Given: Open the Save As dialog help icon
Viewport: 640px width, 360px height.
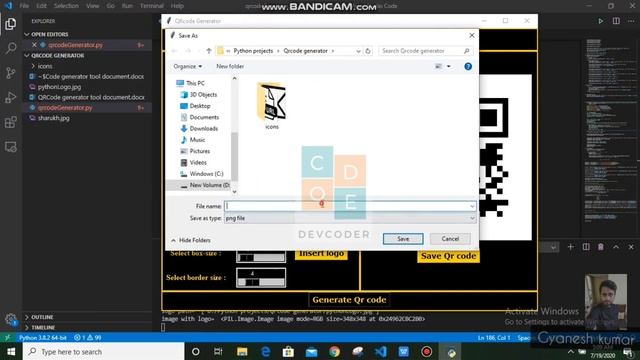Looking at the screenshot, I should pos(468,66).
